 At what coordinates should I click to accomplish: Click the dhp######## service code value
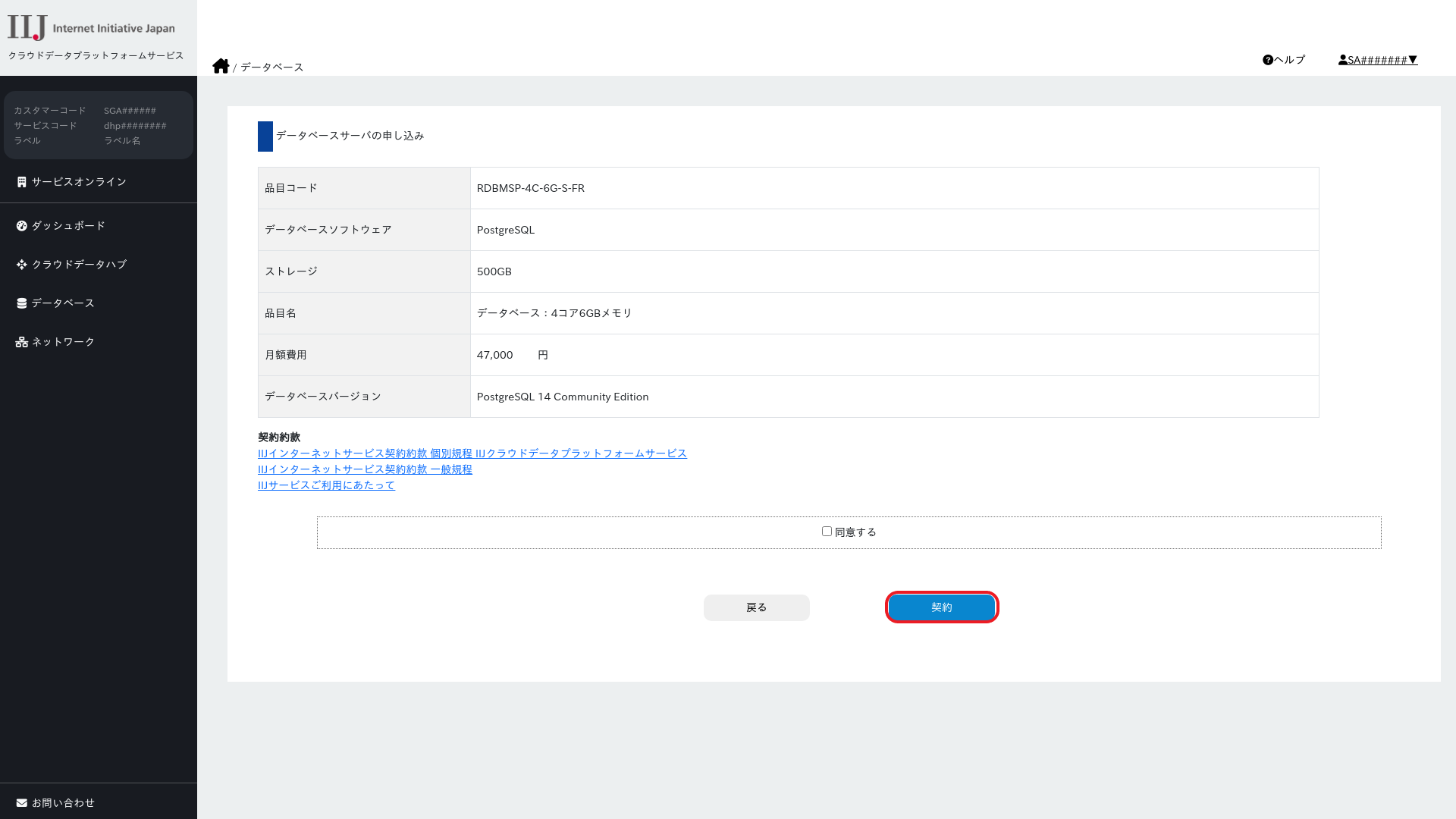coord(135,126)
